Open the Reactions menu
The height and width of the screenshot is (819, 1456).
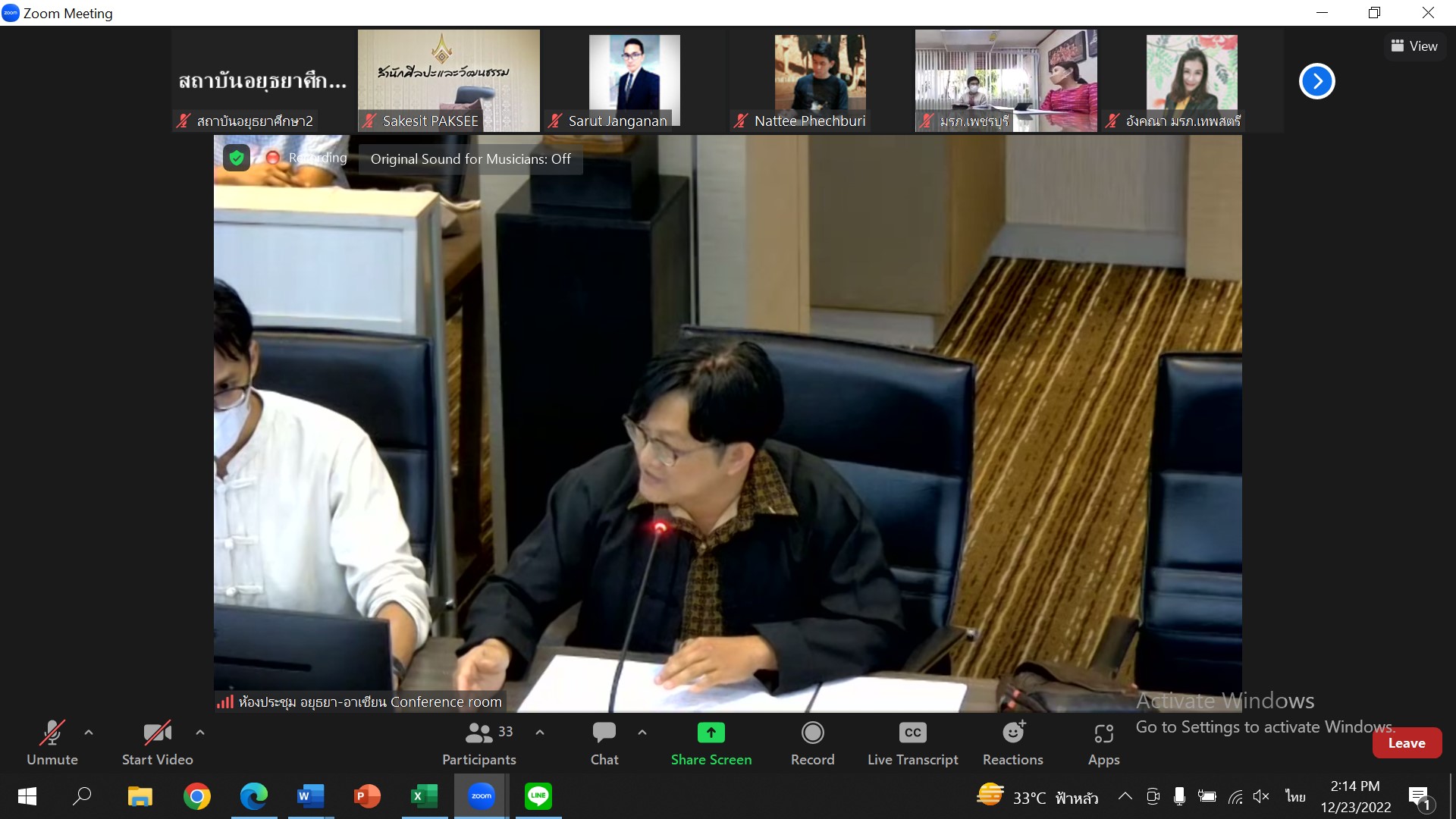1013,743
